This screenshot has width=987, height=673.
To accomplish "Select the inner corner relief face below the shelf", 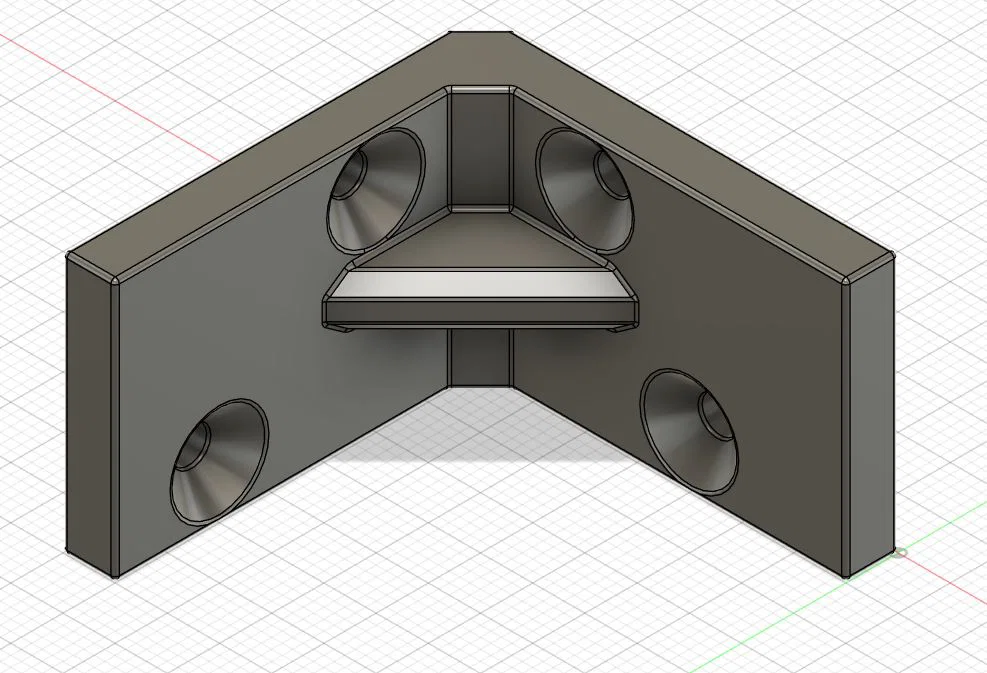I will 480,358.
